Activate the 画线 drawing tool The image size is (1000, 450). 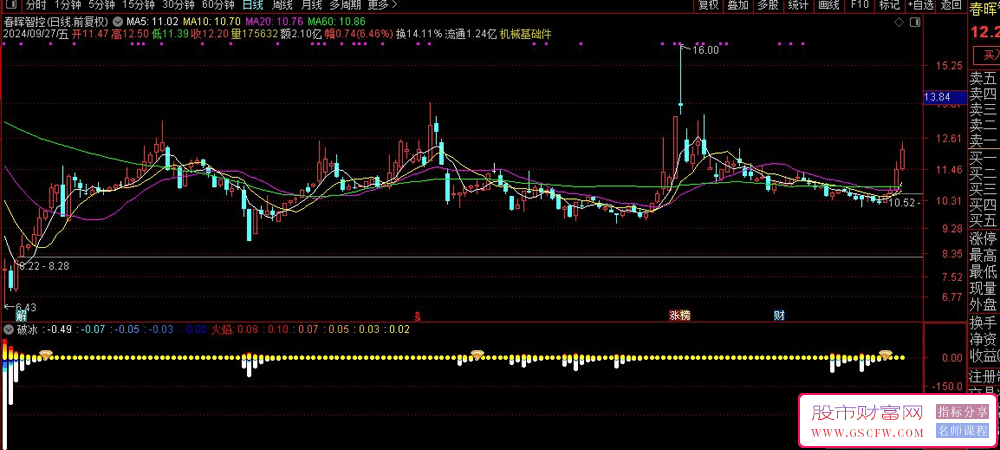point(828,5)
